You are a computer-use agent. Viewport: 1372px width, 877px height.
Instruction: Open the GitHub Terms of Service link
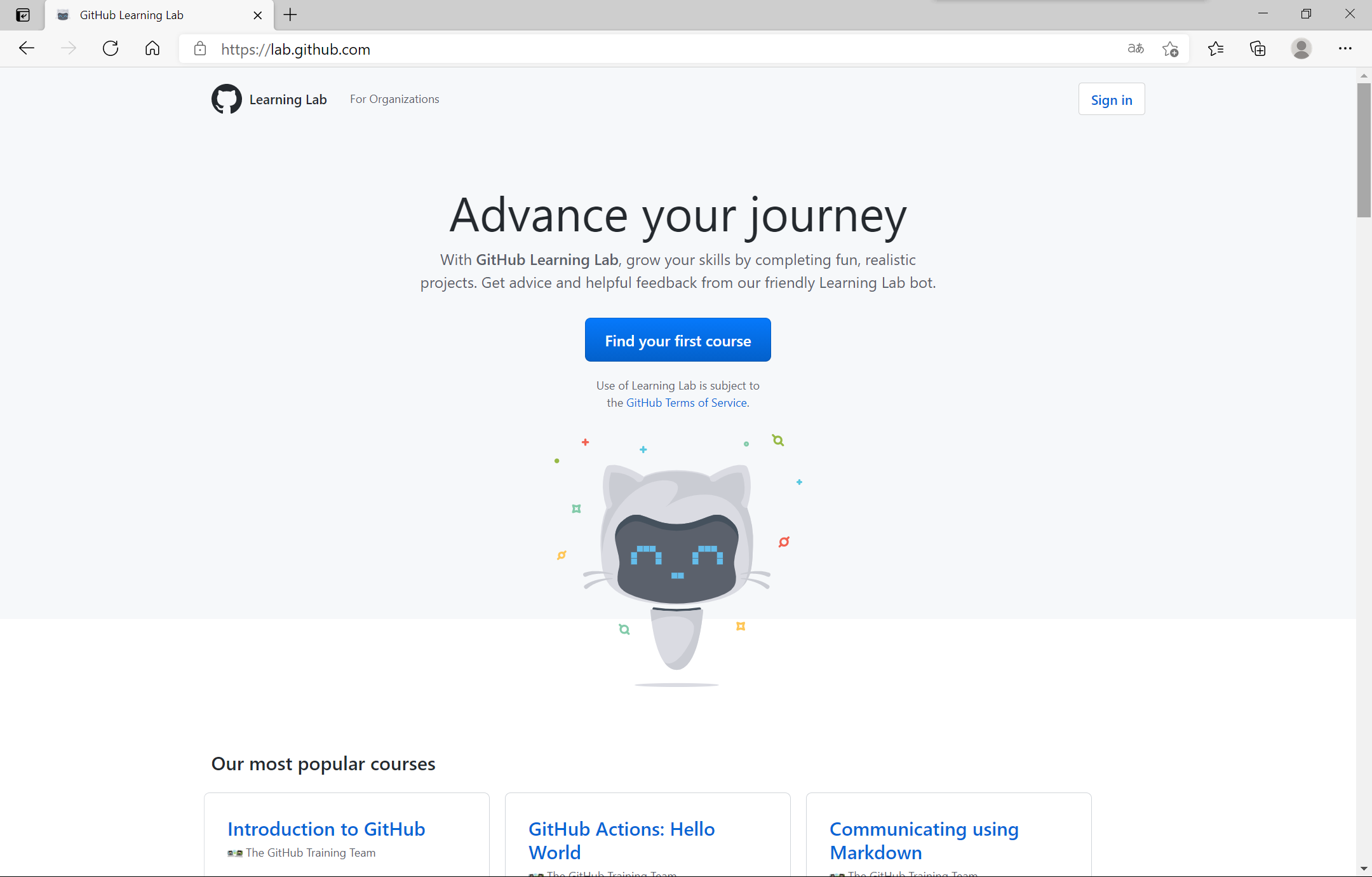click(687, 403)
